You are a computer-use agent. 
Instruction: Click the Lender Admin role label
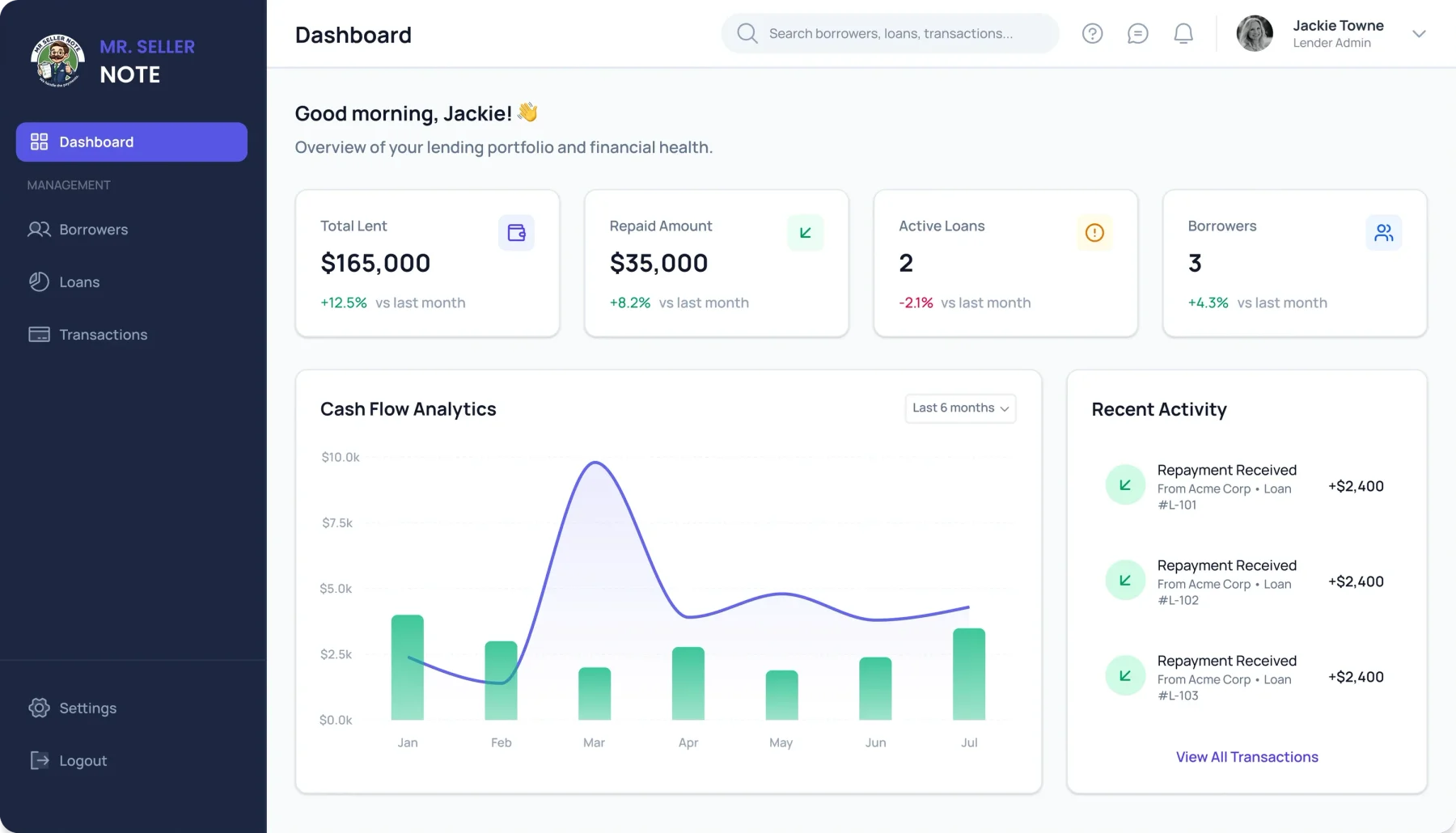pyautogui.click(x=1331, y=43)
